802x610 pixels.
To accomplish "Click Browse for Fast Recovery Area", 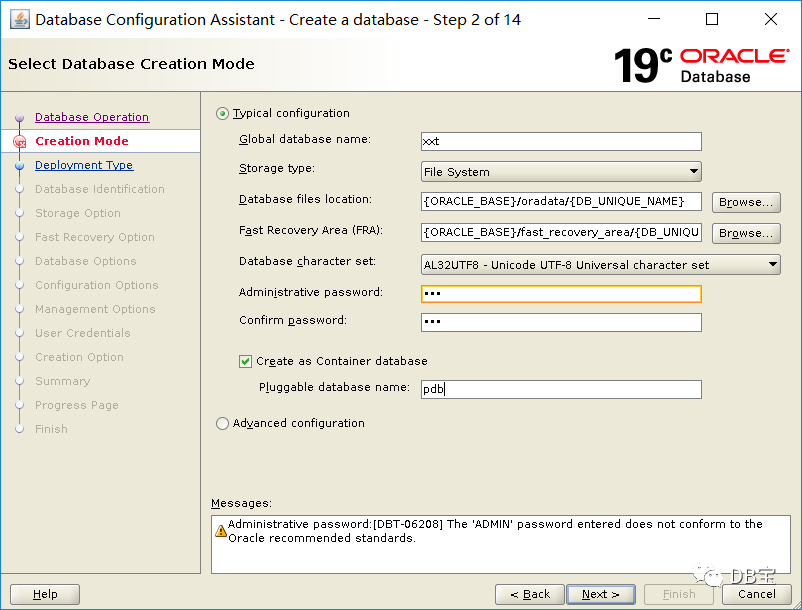I will point(746,233).
